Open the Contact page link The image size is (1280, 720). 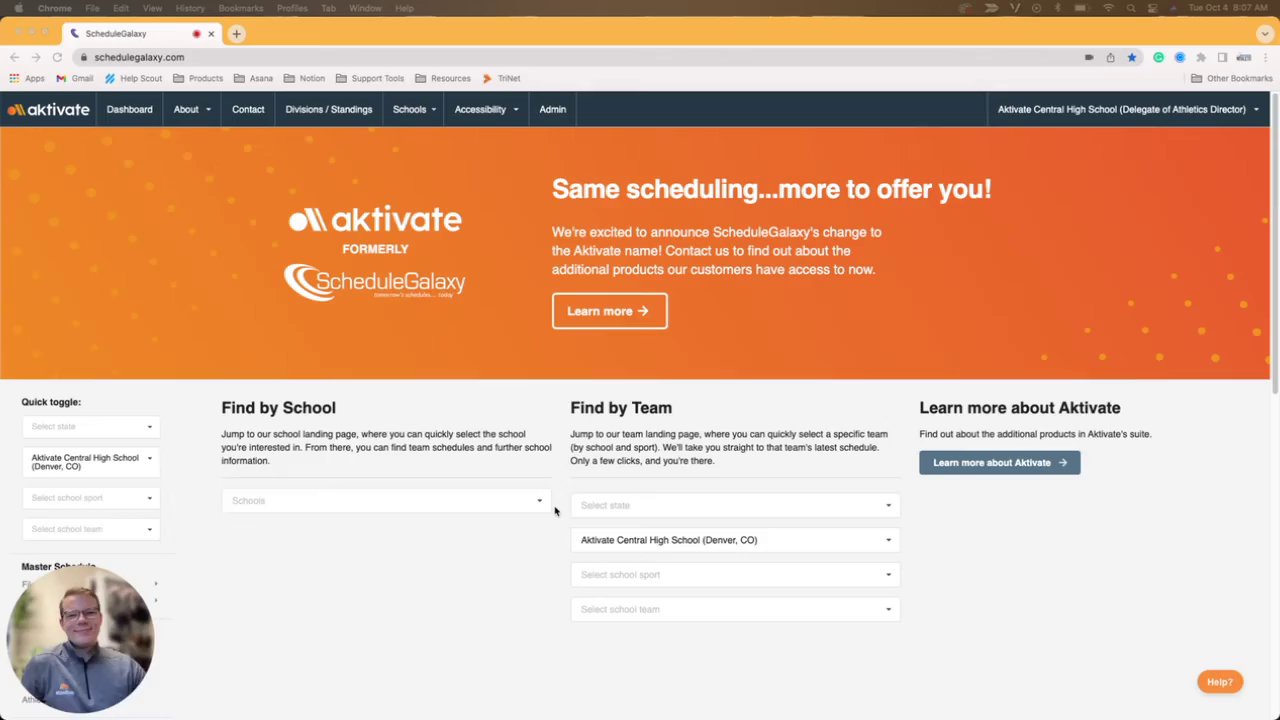point(248,109)
